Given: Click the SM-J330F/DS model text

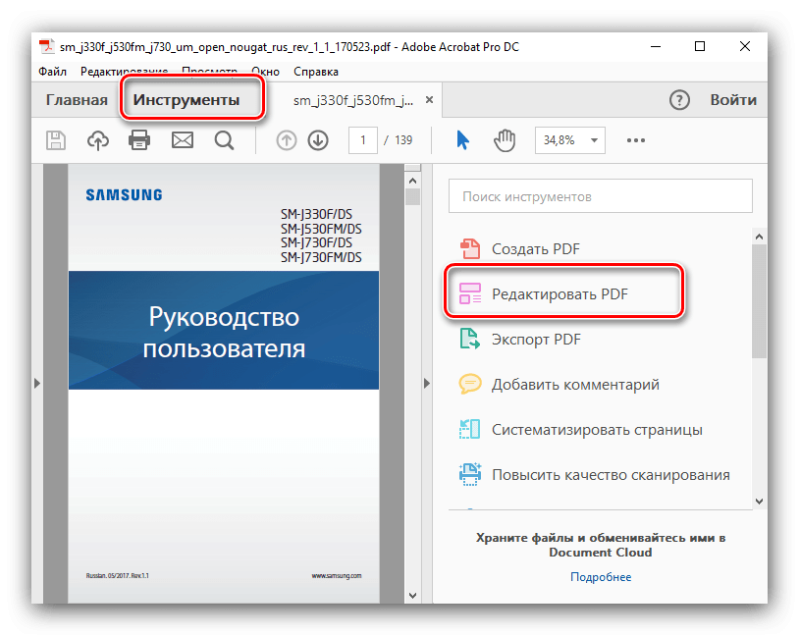Looking at the screenshot, I should (x=316, y=214).
